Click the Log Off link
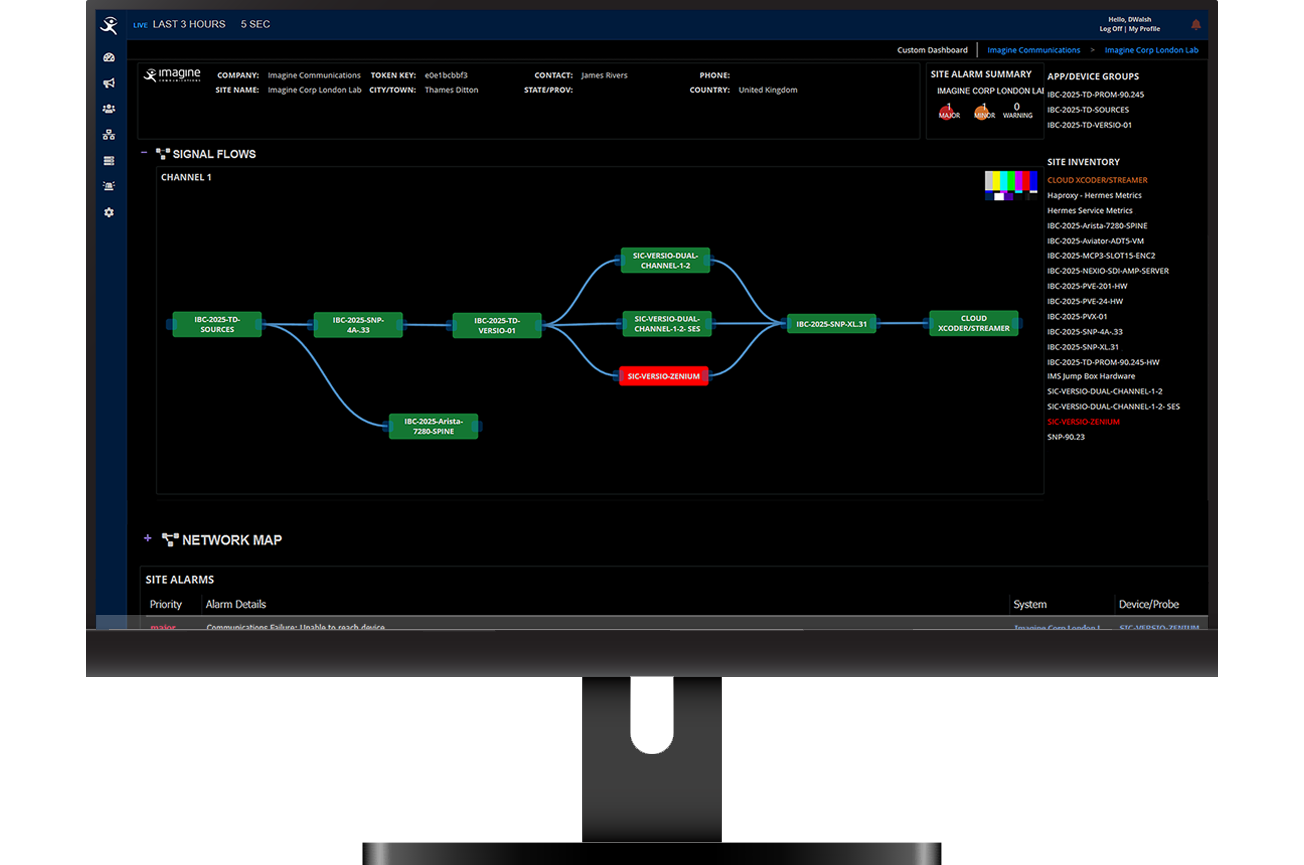The image size is (1304, 865). [1109, 29]
